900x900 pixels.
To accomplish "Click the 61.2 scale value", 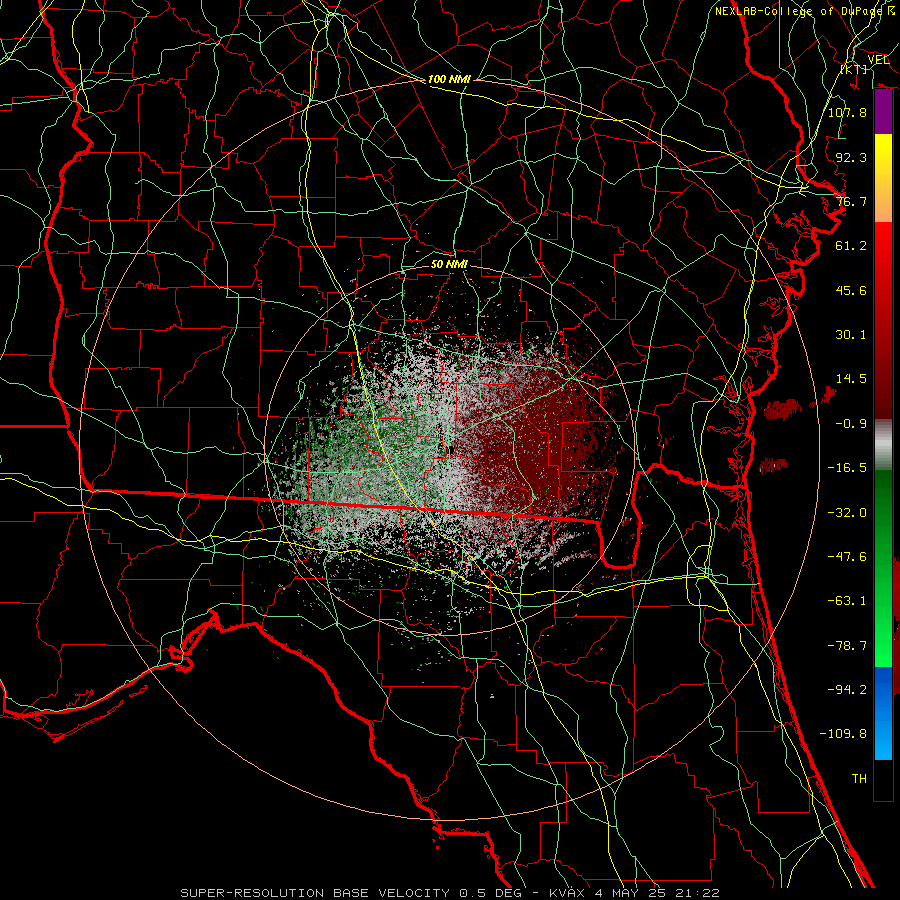I will coord(851,246).
